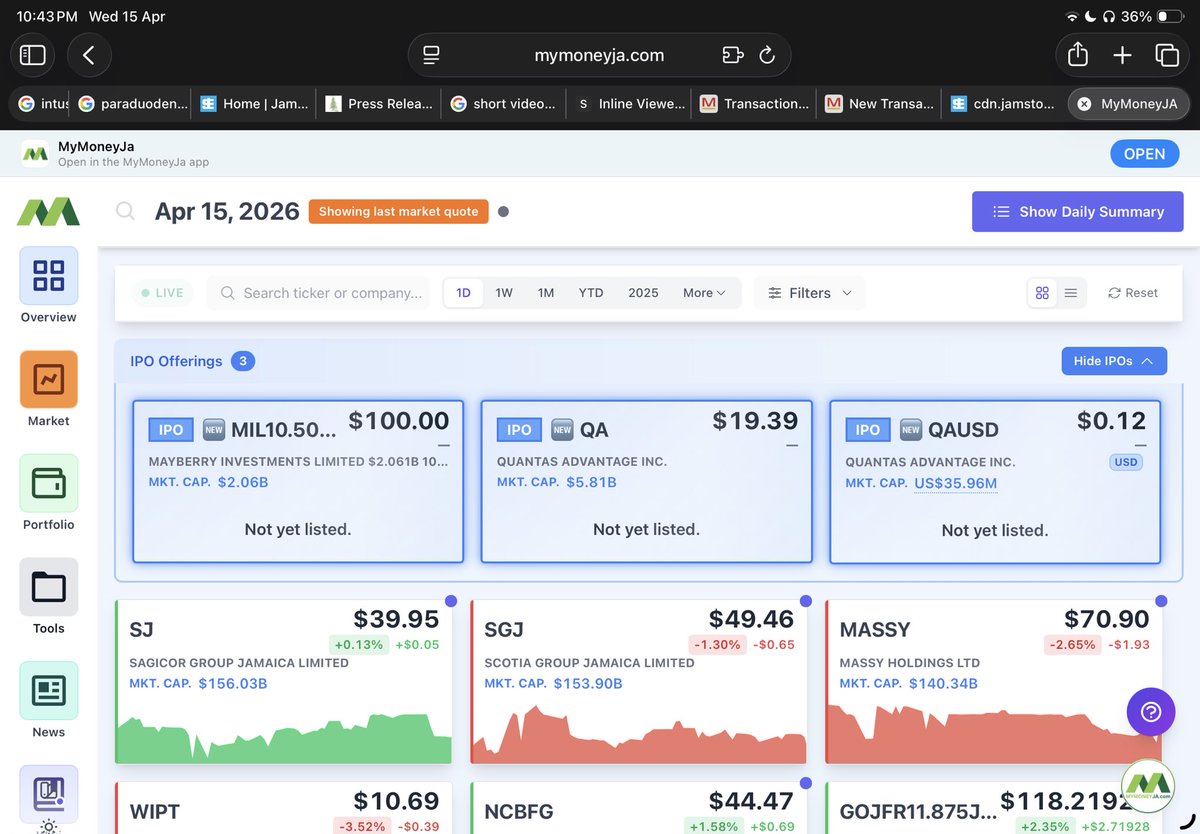Click the grey status dot beside quote badge
The image size is (1200, 834).
(503, 212)
